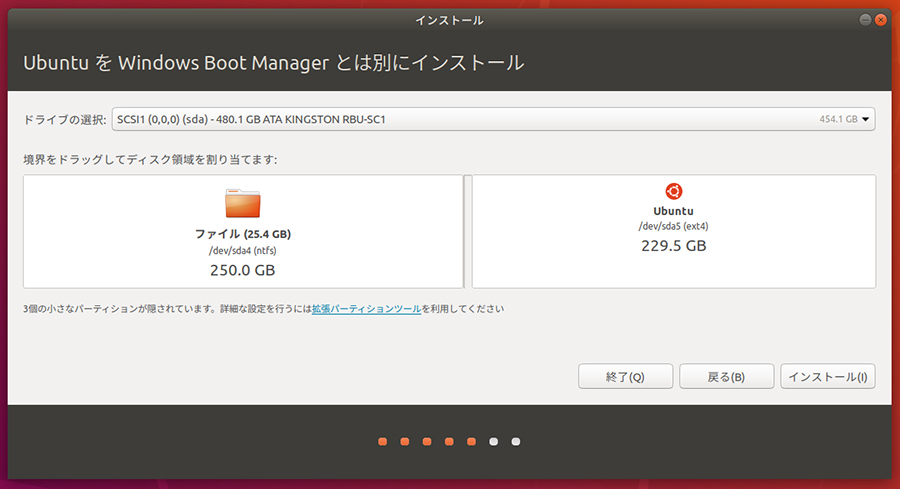Select the 229.5 GB size text
The image size is (900, 489).
coord(673,246)
